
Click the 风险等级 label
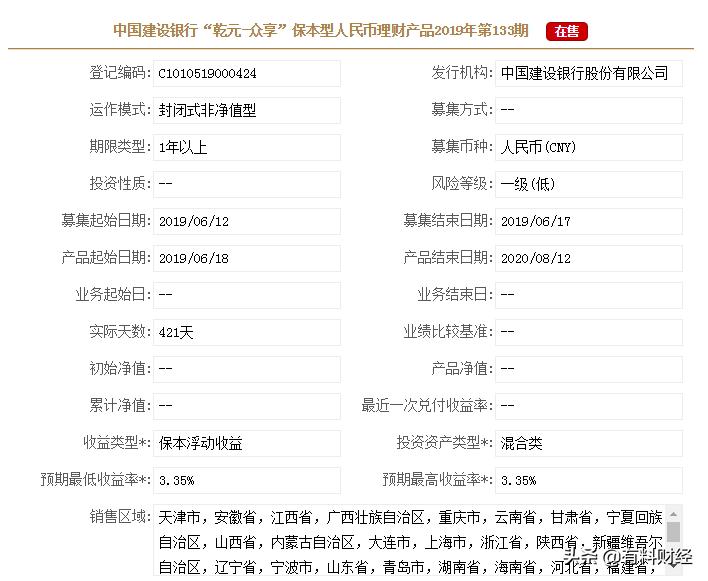462,184
